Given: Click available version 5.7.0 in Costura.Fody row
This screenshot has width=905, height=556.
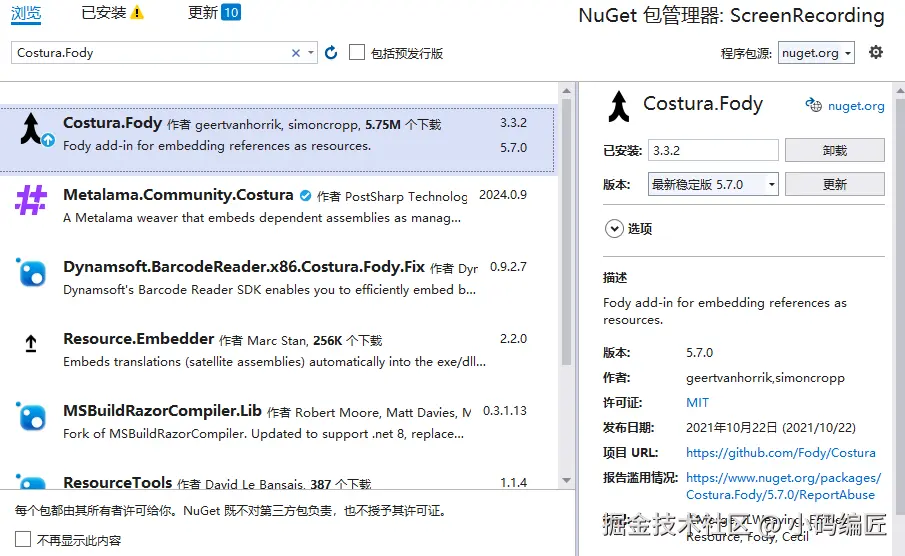Looking at the screenshot, I should (513, 148).
